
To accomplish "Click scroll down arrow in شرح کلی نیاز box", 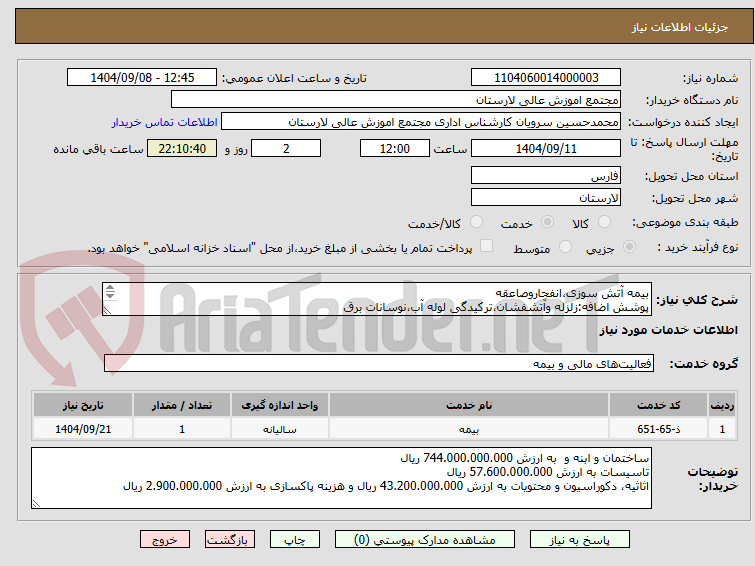I will (x=110, y=295).
